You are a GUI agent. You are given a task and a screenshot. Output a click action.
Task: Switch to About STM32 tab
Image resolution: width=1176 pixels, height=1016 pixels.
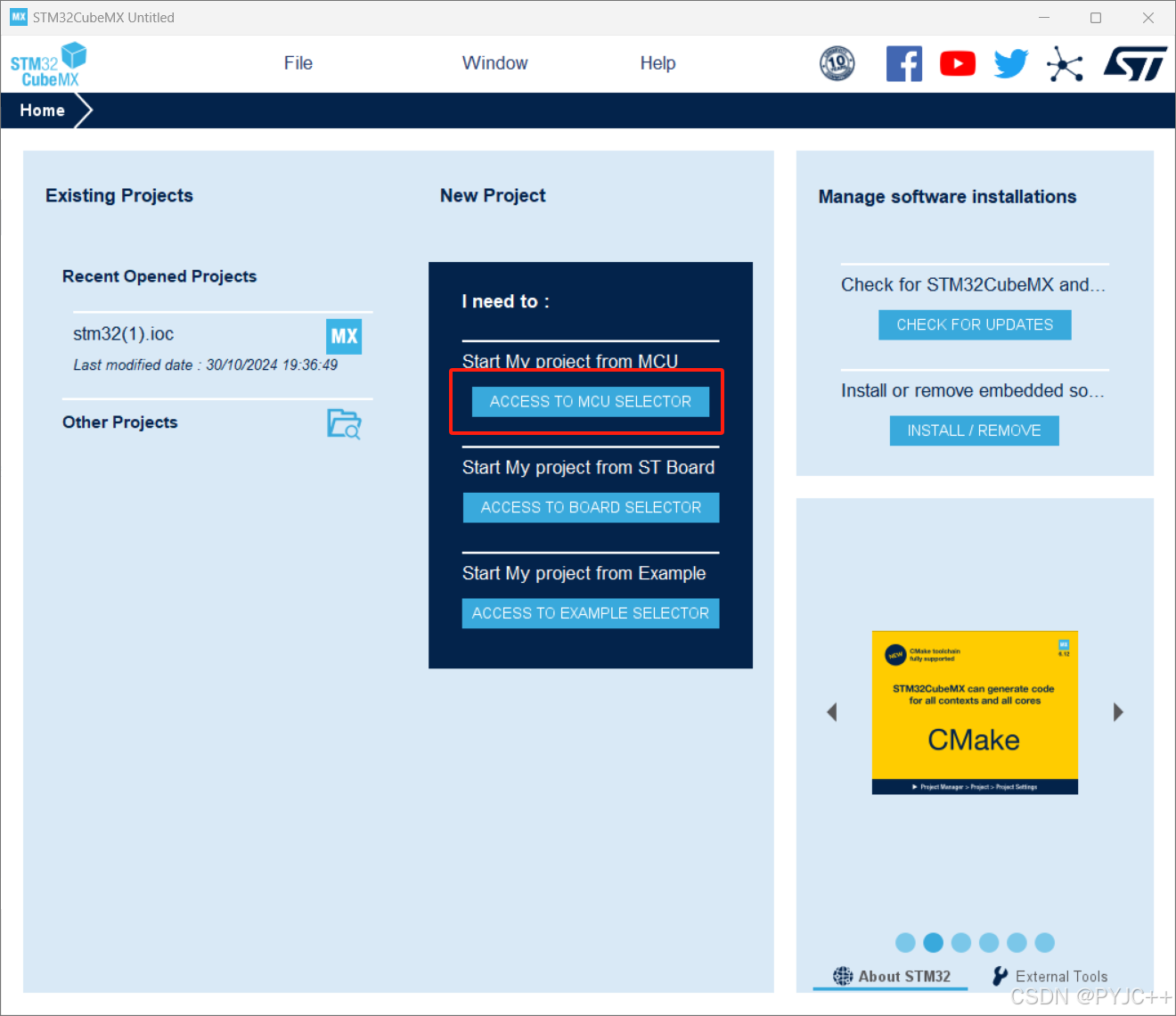click(892, 976)
